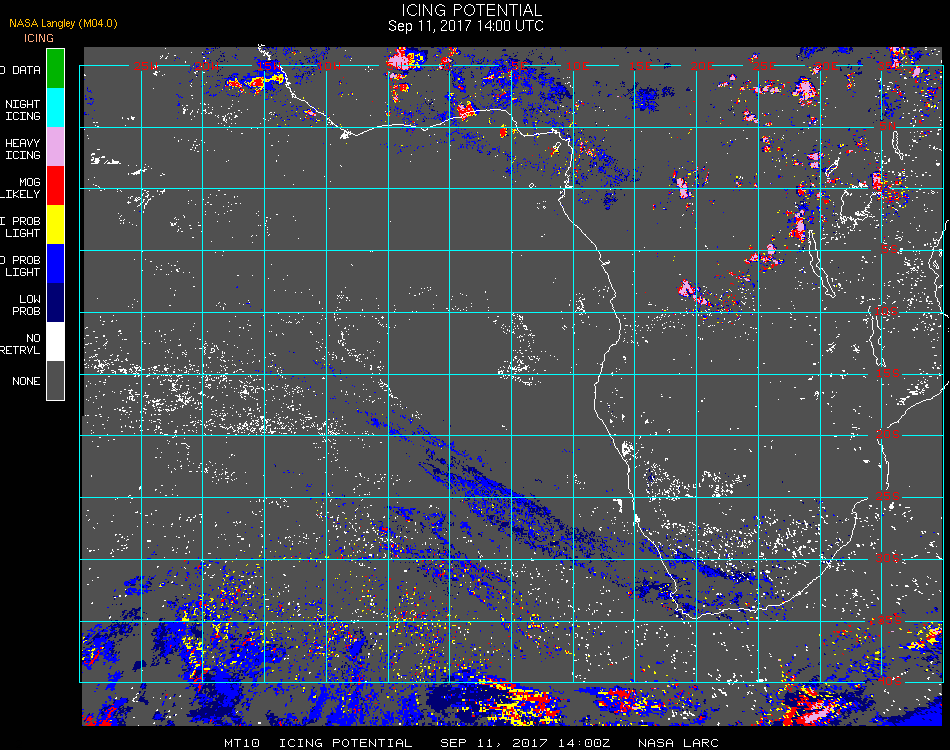
Task: Click 'SEP 11, 2017 14:00Z' in the footer
Action: point(525,743)
